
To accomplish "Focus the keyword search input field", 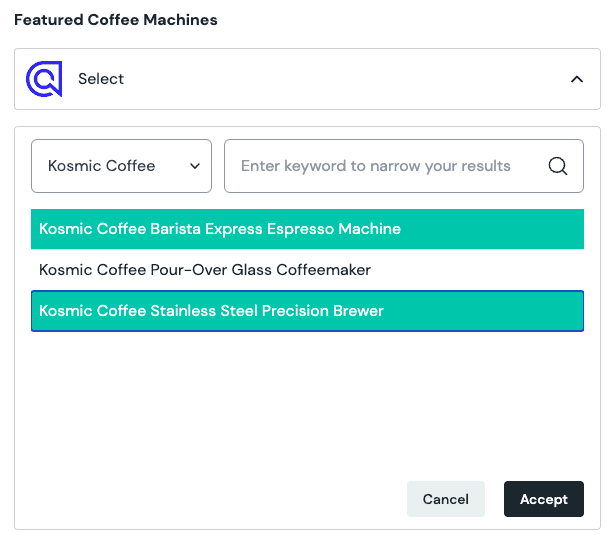I will click(404, 166).
